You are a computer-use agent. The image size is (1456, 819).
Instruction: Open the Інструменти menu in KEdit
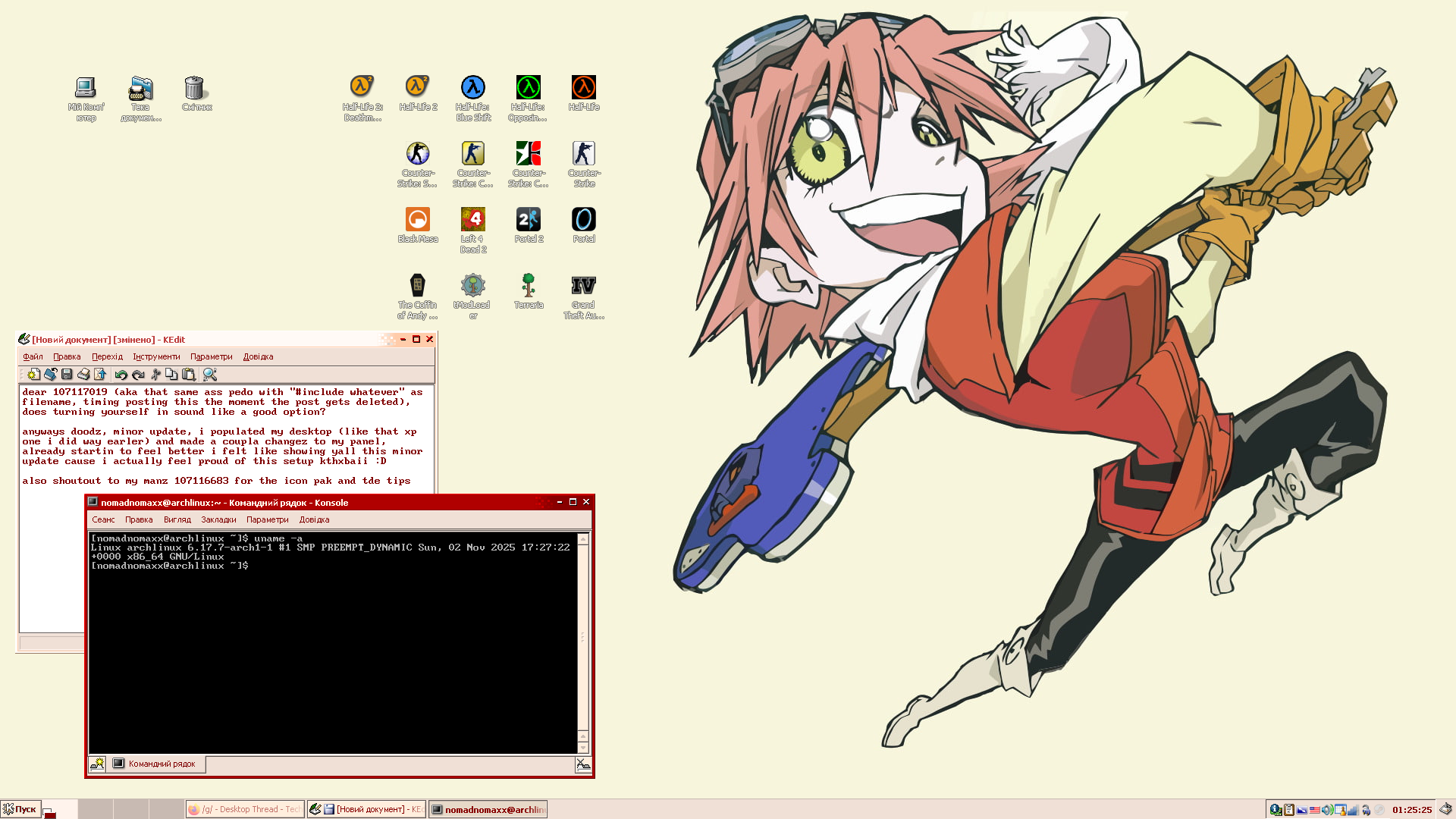(156, 356)
